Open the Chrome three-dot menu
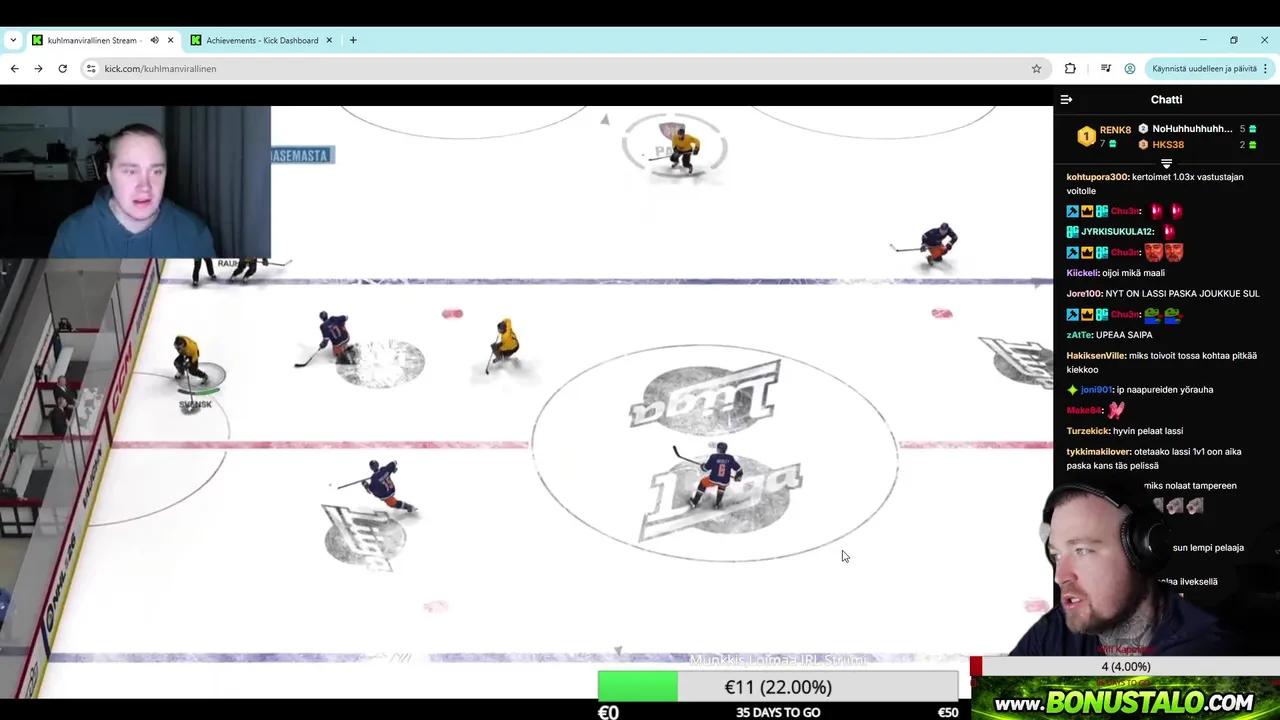Viewport: 1280px width, 720px height. point(1266,68)
